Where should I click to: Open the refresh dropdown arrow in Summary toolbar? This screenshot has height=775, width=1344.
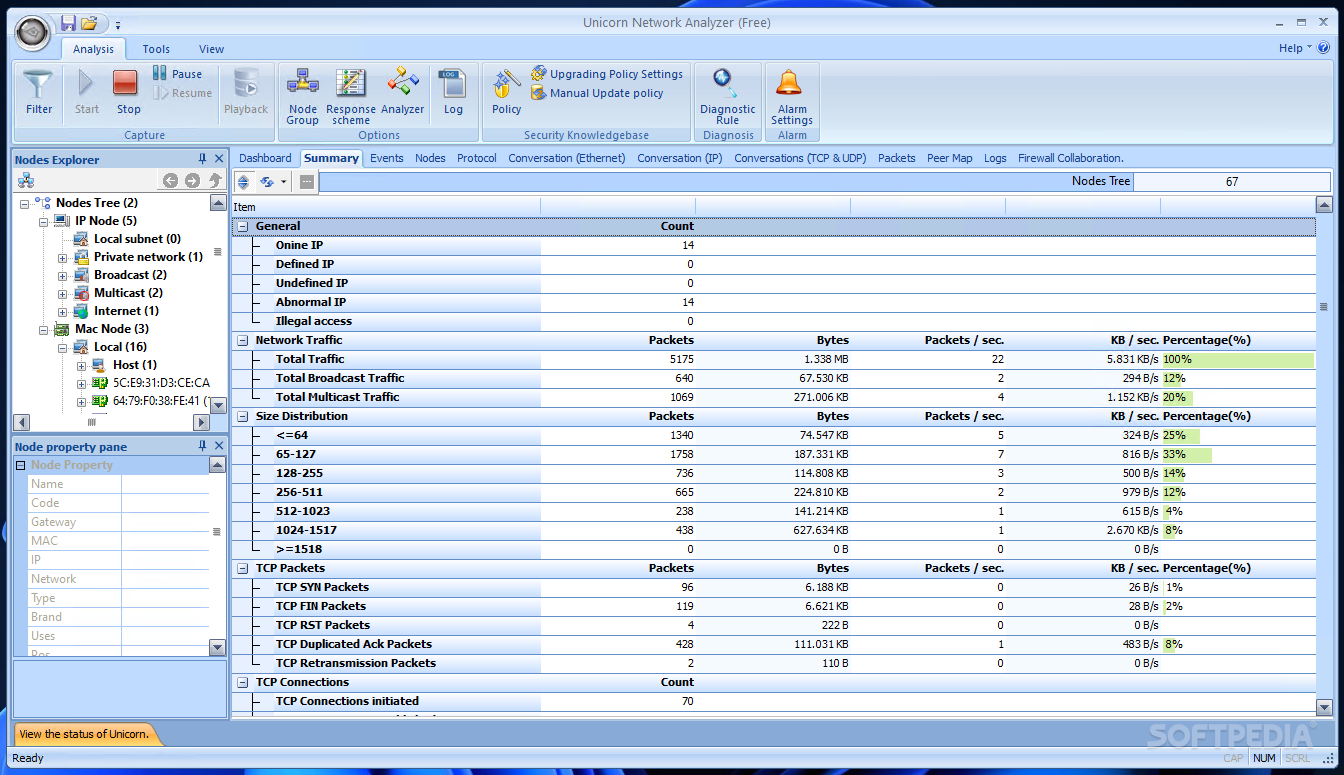[x=284, y=182]
